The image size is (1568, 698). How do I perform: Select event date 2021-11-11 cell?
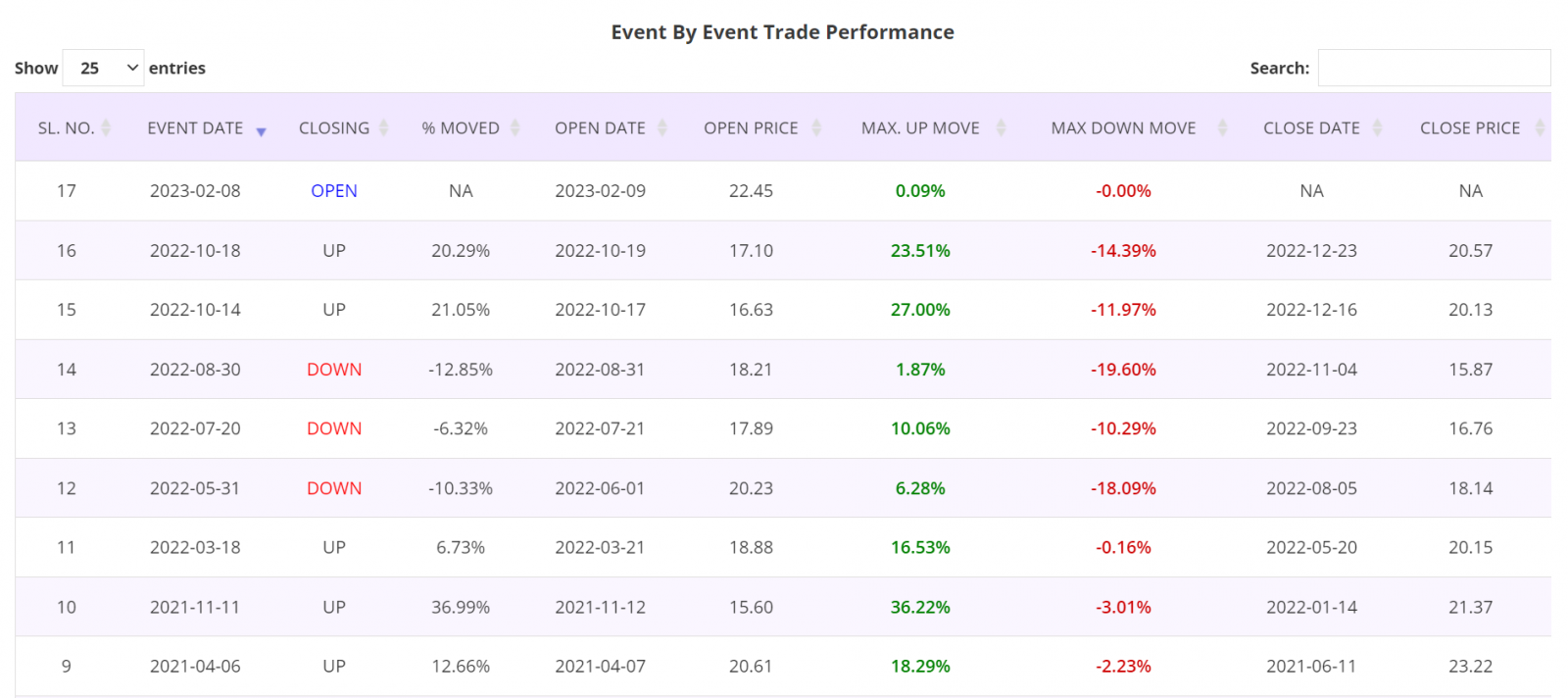195,607
